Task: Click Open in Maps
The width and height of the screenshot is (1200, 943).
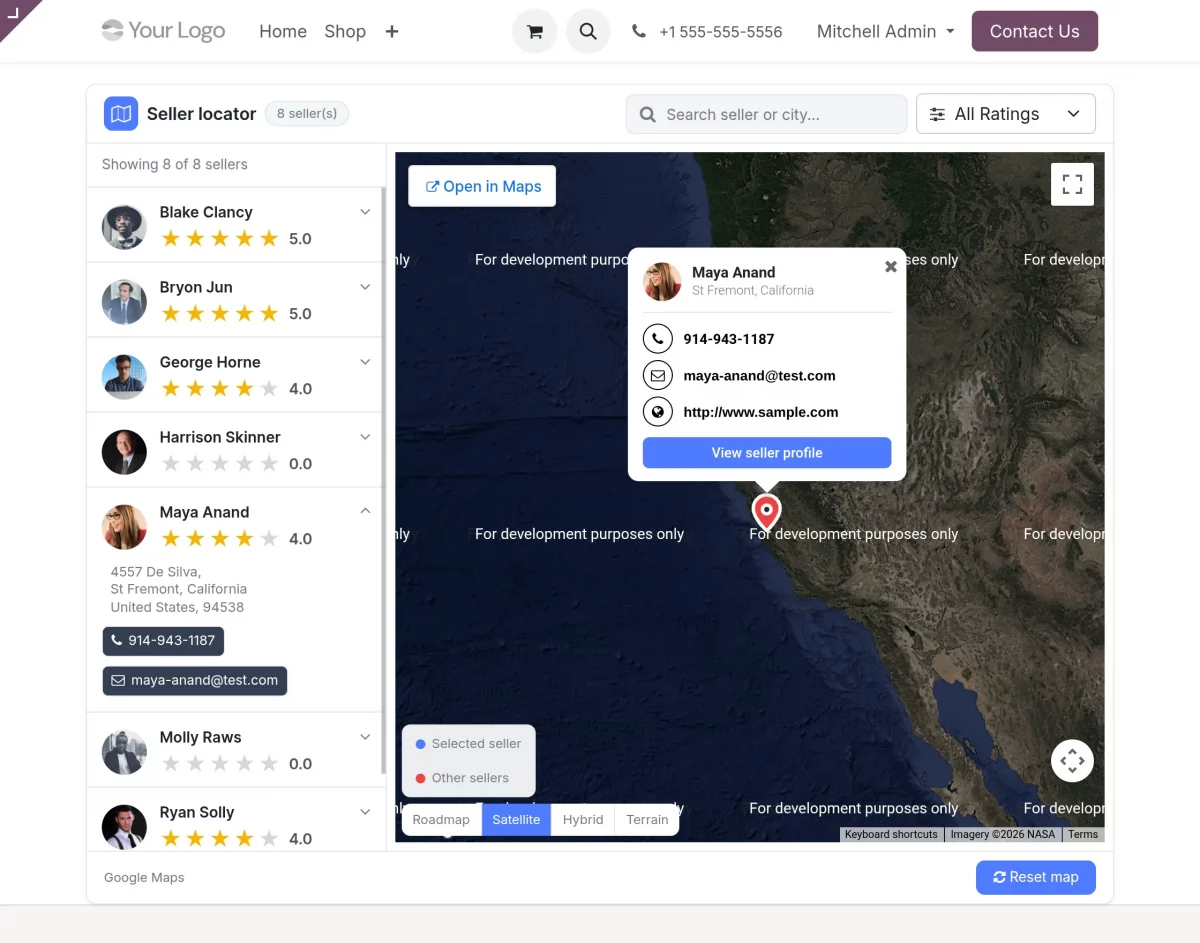Action: click(482, 186)
